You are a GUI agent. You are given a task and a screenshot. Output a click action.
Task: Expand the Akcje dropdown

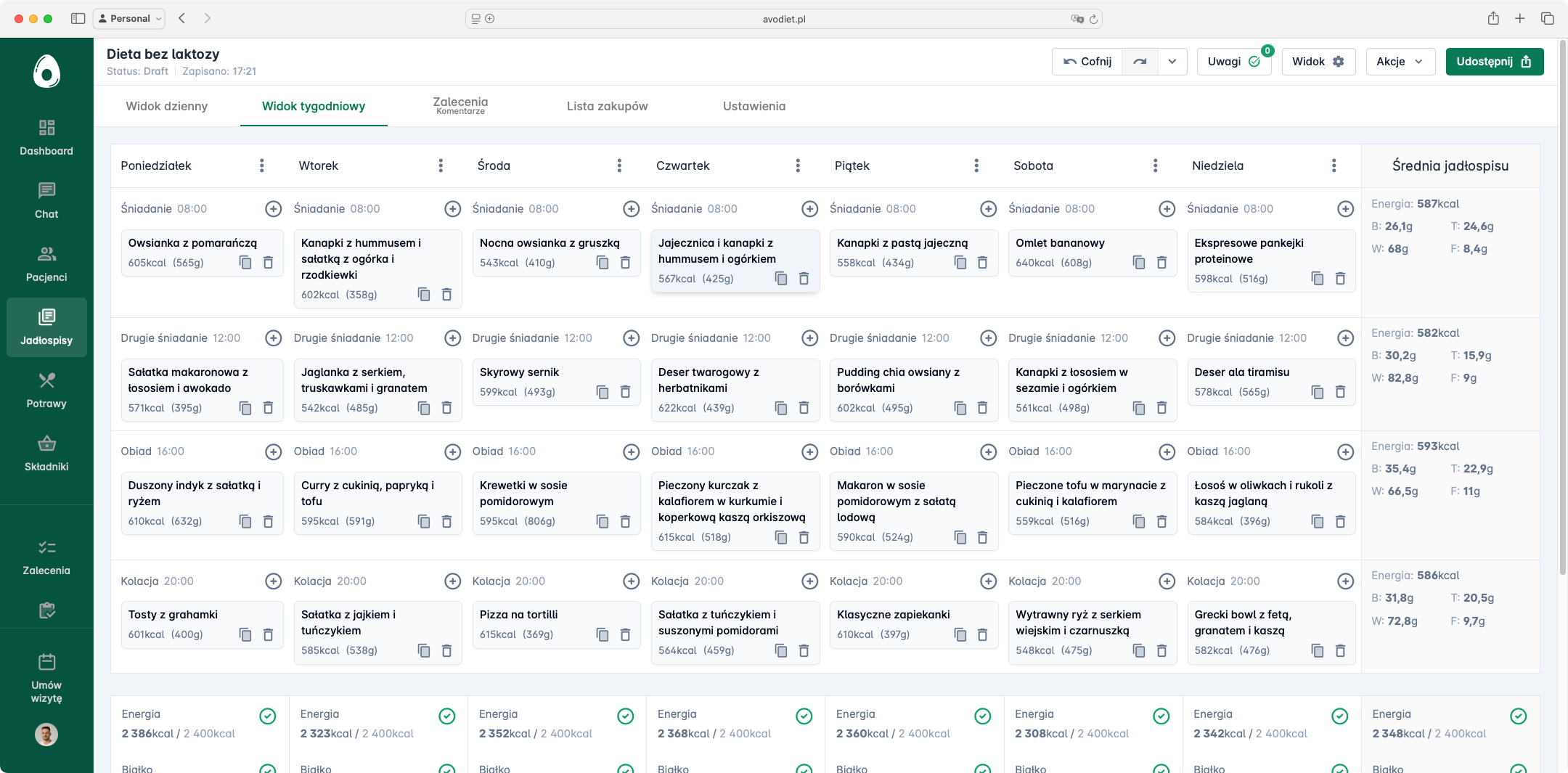(1400, 62)
